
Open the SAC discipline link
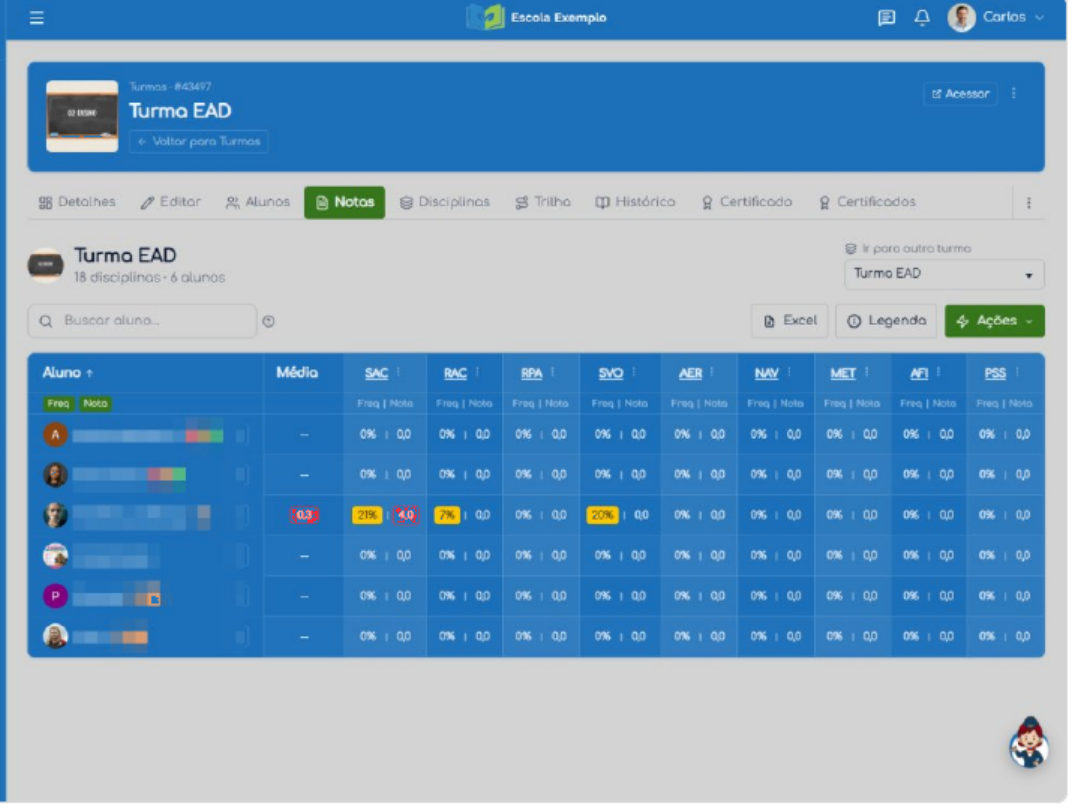(x=376, y=373)
